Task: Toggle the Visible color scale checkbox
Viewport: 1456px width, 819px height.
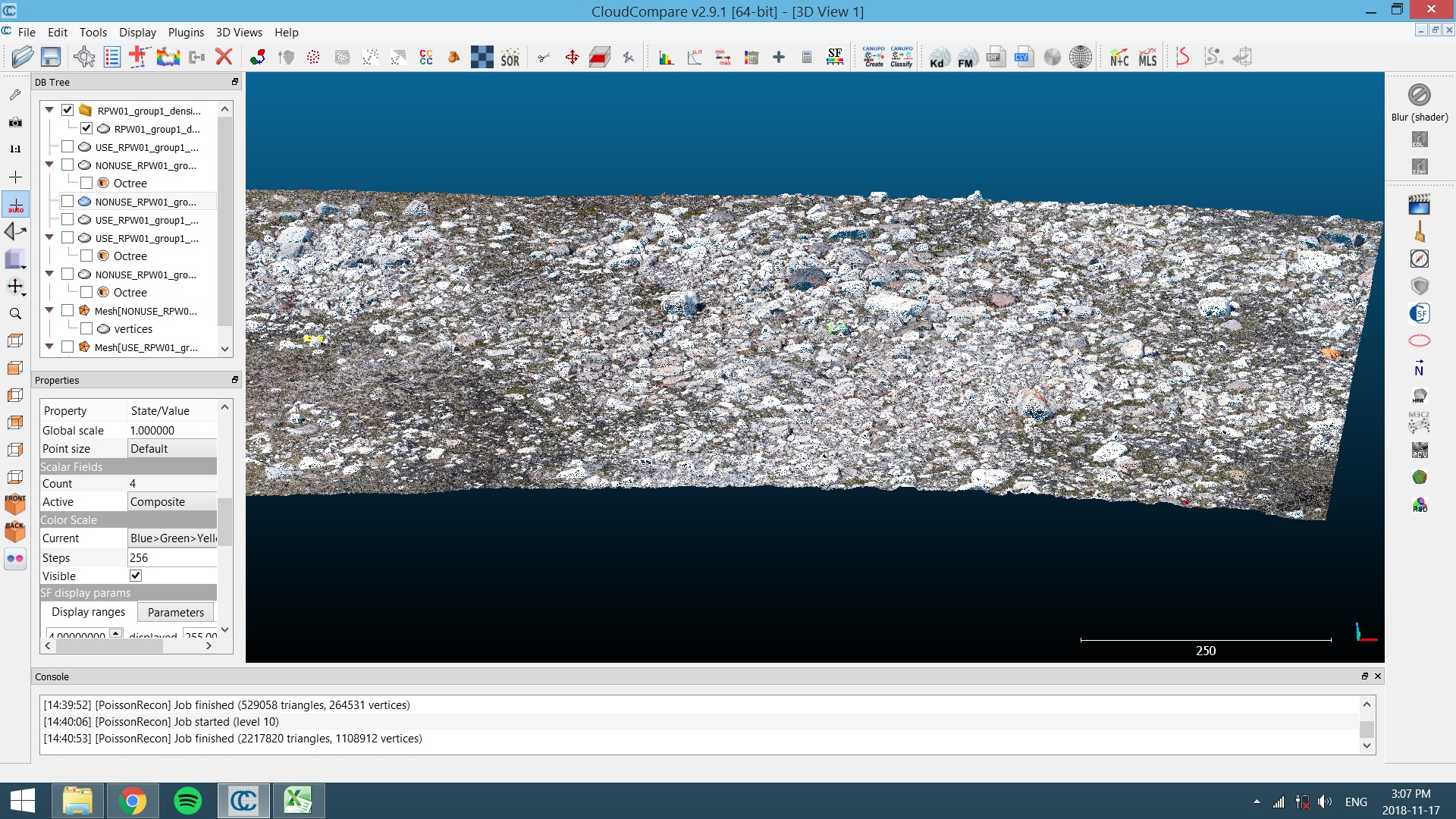Action: coord(136,576)
